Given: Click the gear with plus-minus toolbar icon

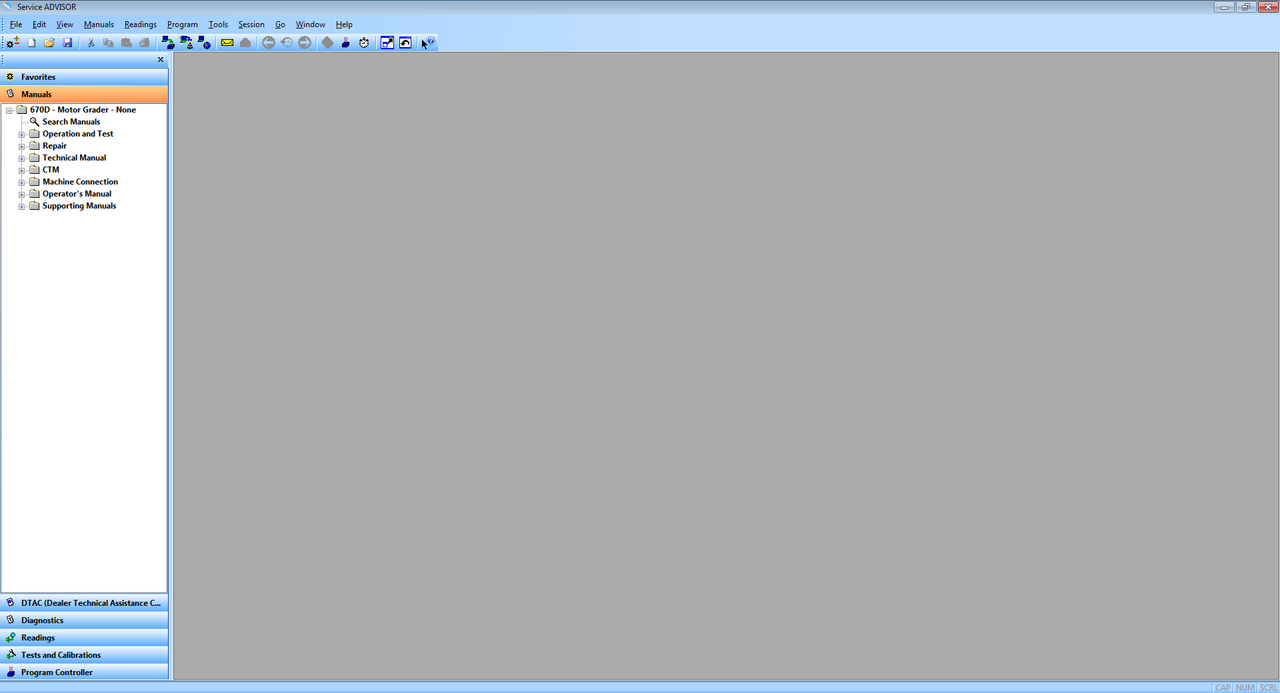Looking at the screenshot, I should point(13,43).
